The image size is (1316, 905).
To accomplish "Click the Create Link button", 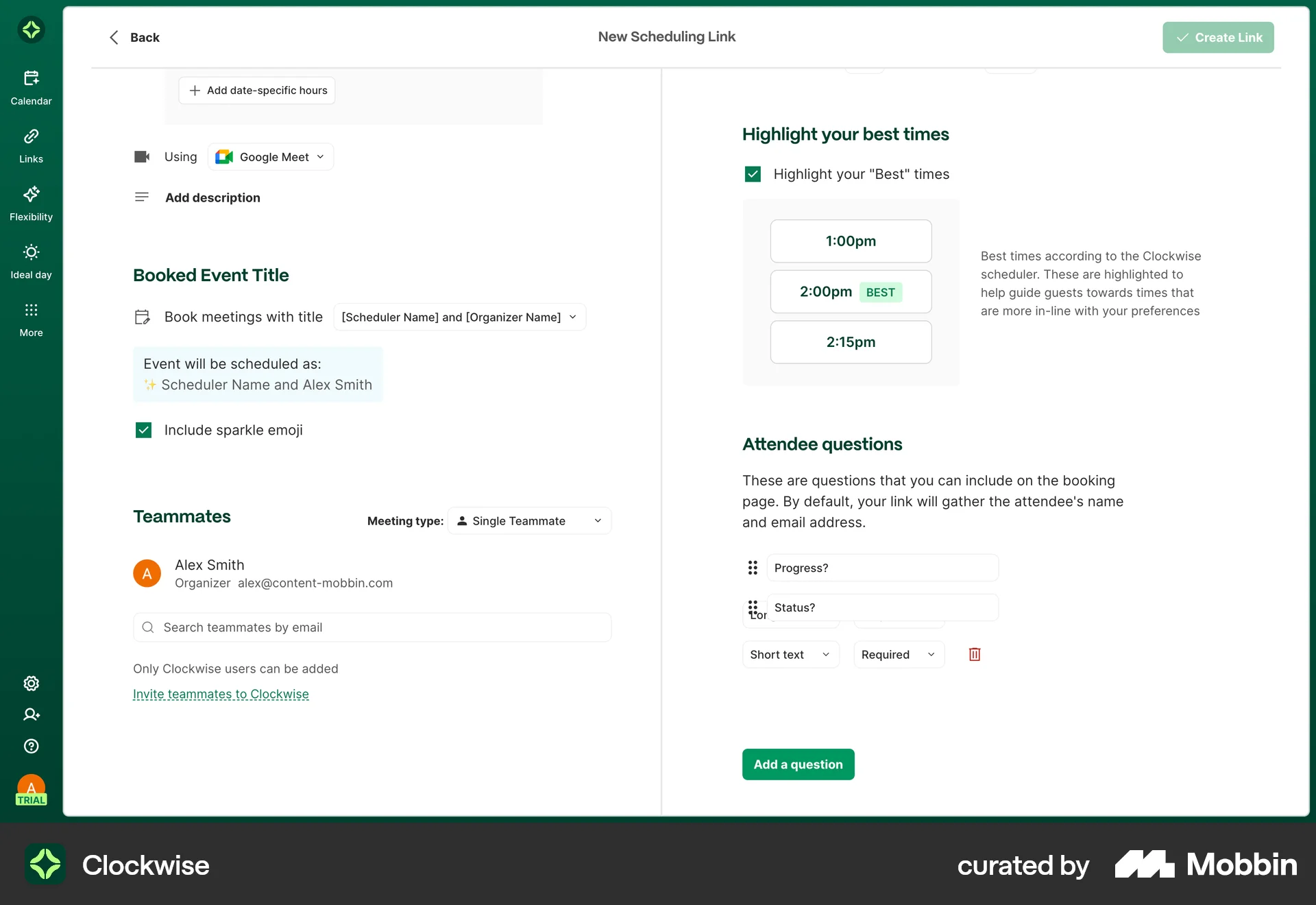I will pos(1218,37).
